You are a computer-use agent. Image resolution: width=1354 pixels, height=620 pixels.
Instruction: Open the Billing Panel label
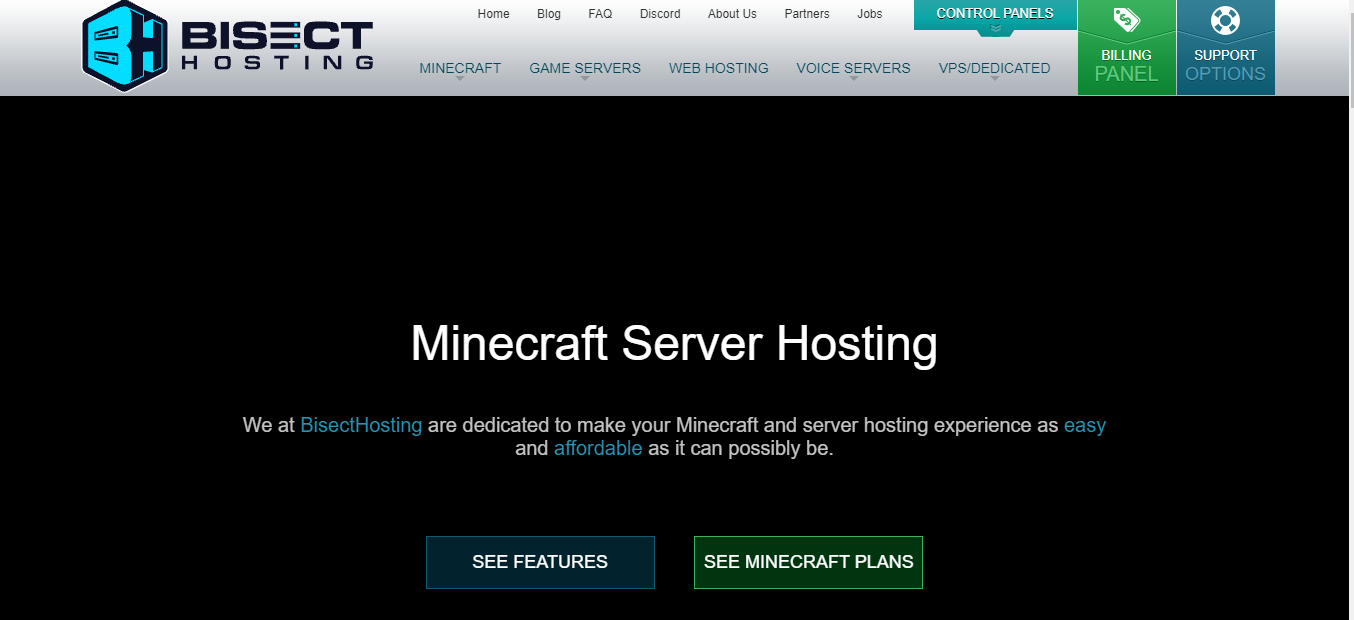tap(1127, 65)
